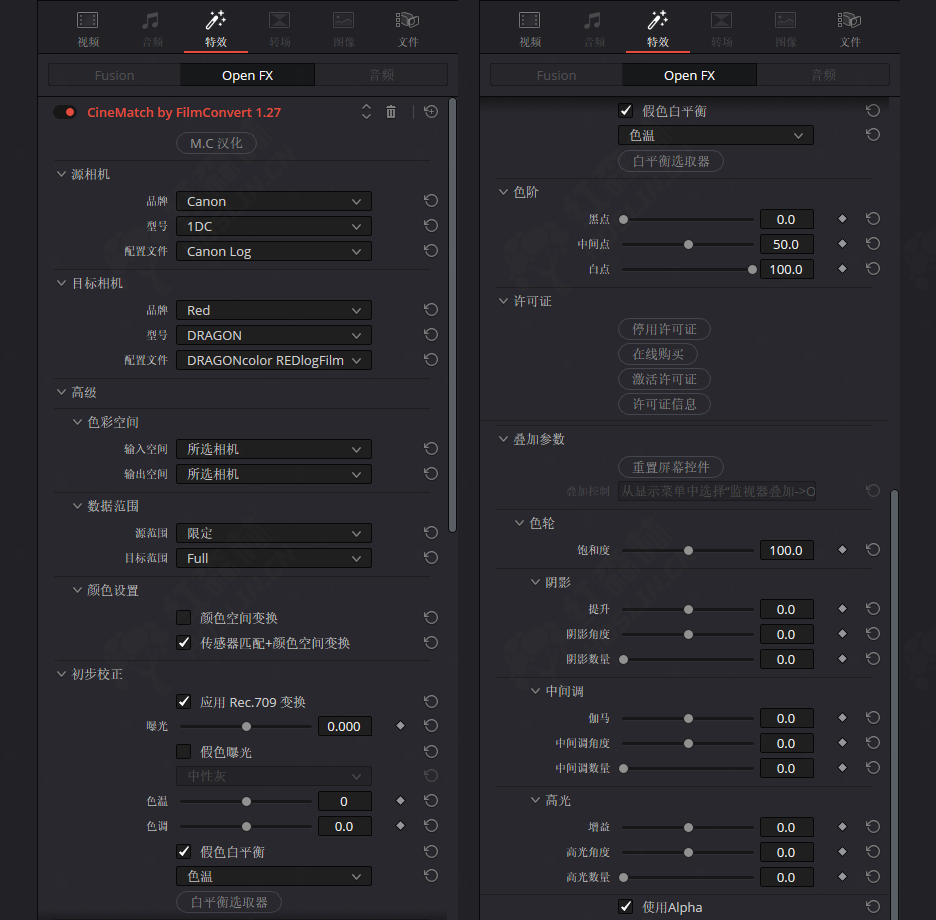Uncheck 假色白平衡 in left panel

coord(184,851)
